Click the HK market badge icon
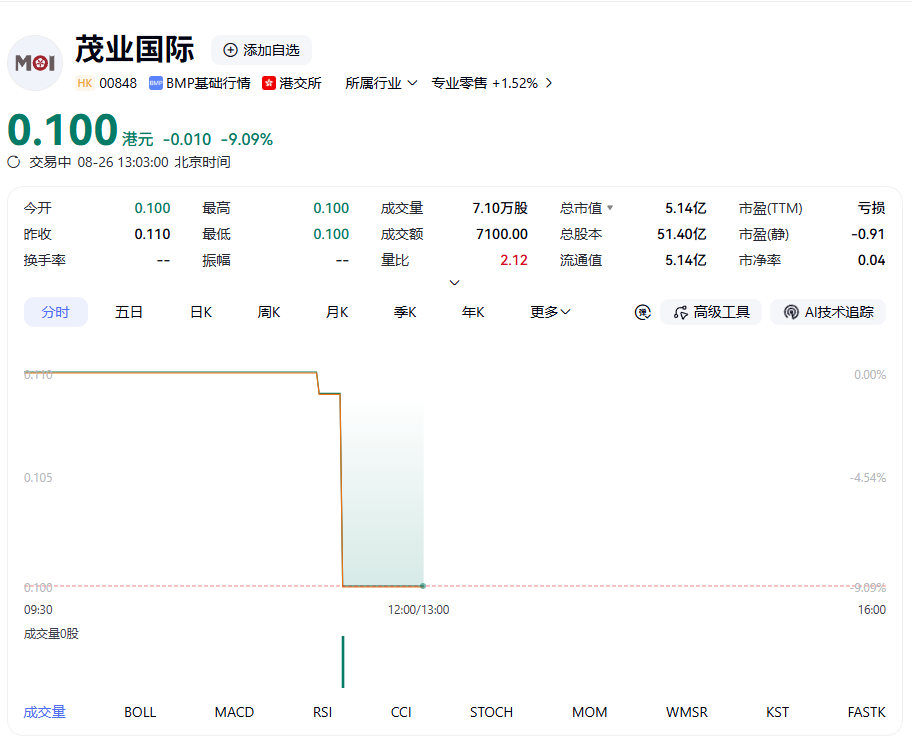This screenshot has height=739, width=912. pyautogui.click(x=84, y=83)
